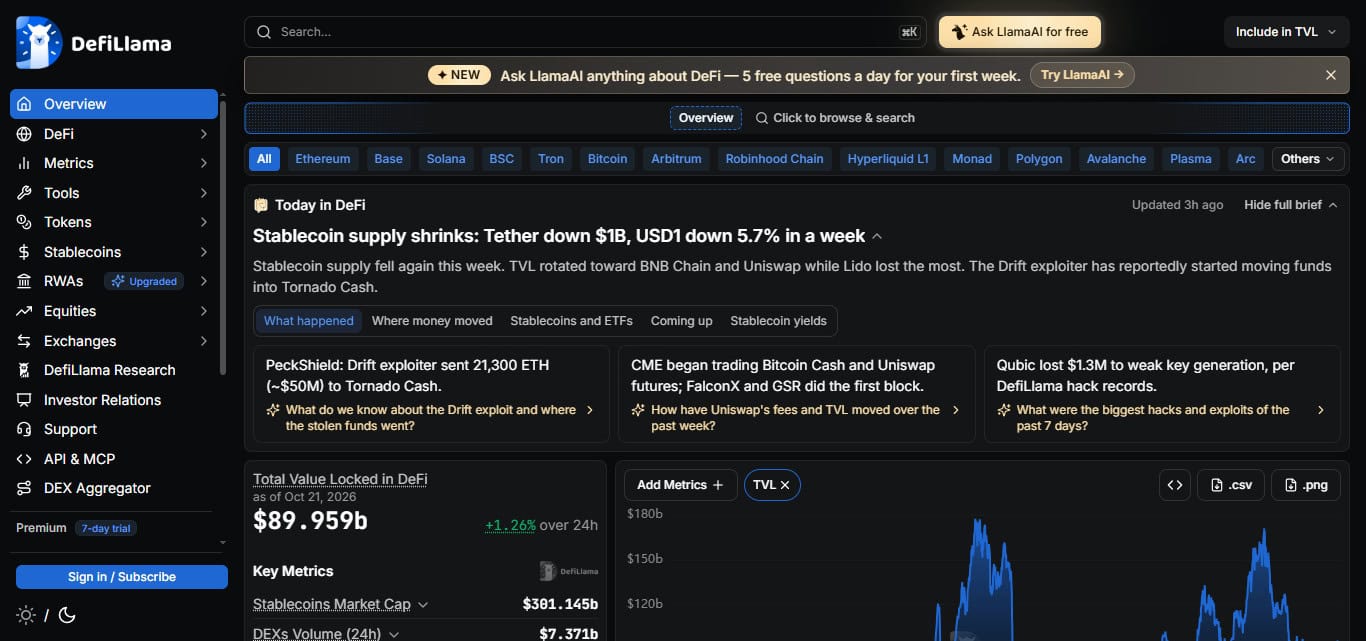Click the headset icon beside Support
1366x641 pixels.
pos(24,429)
